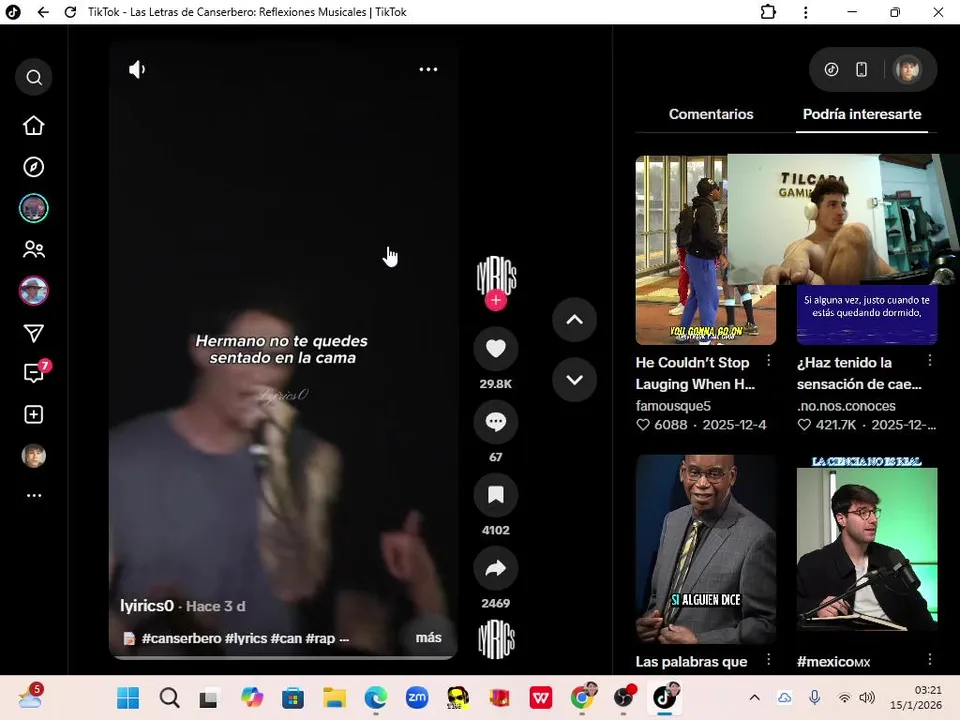Image resolution: width=960 pixels, height=720 pixels.
Task: Open the sidebar More three-dots menu
Action: click(x=34, y=495)
